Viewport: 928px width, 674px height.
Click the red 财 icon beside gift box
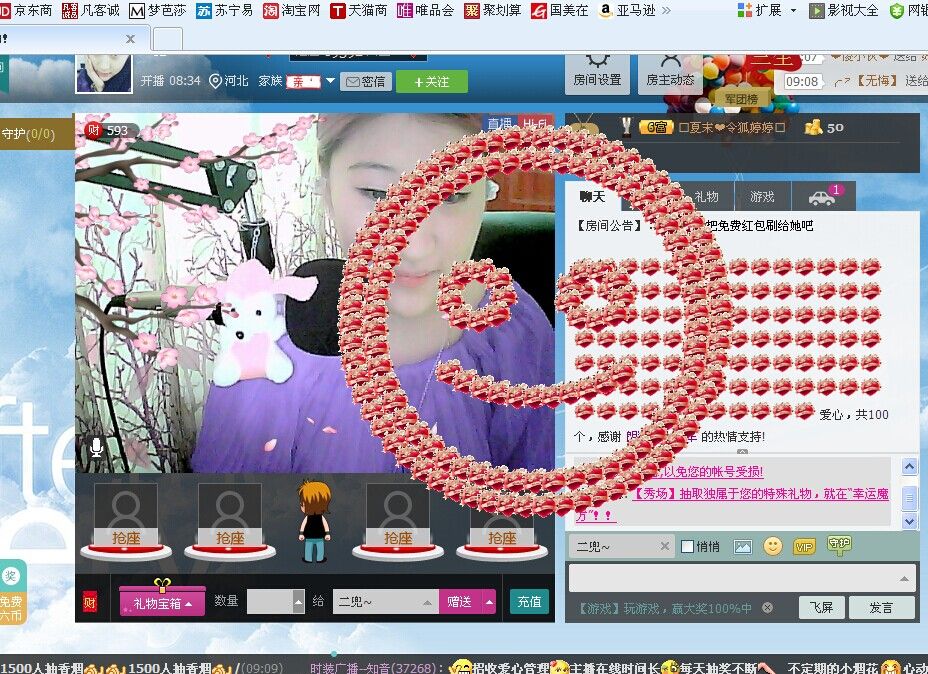pyautogui.click(x=90, y=602)
